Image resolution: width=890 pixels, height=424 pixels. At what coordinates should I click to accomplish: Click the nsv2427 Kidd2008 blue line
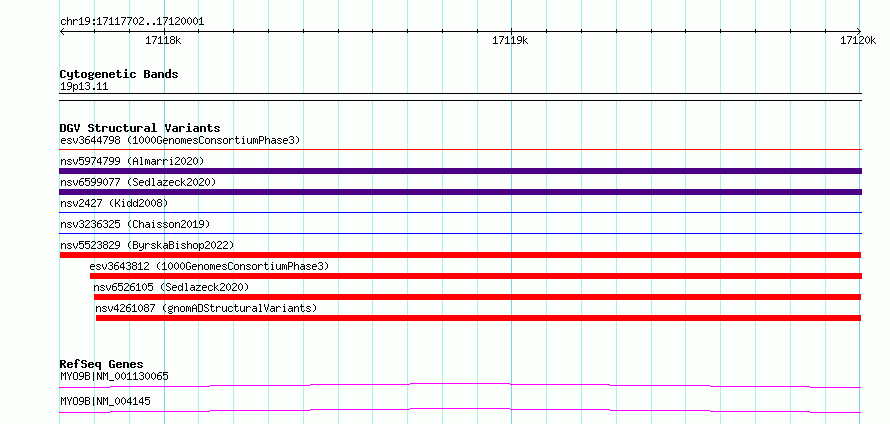[x=460, y=213]
